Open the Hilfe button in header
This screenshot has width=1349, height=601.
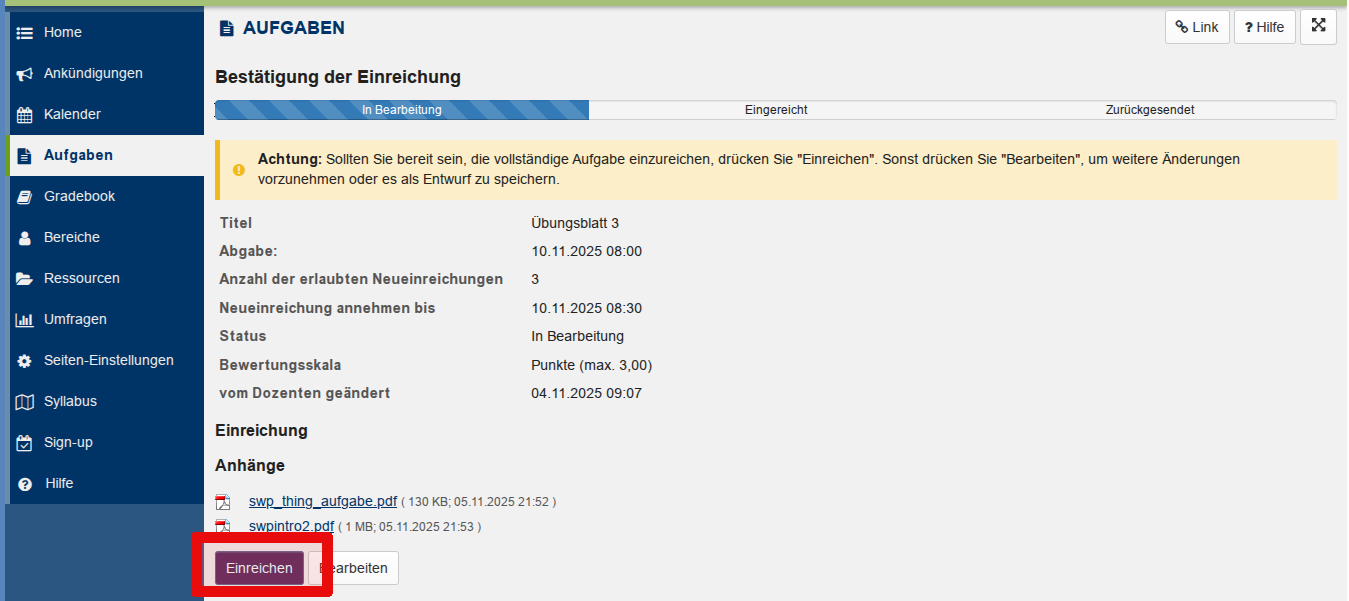tap(1264, 27)
